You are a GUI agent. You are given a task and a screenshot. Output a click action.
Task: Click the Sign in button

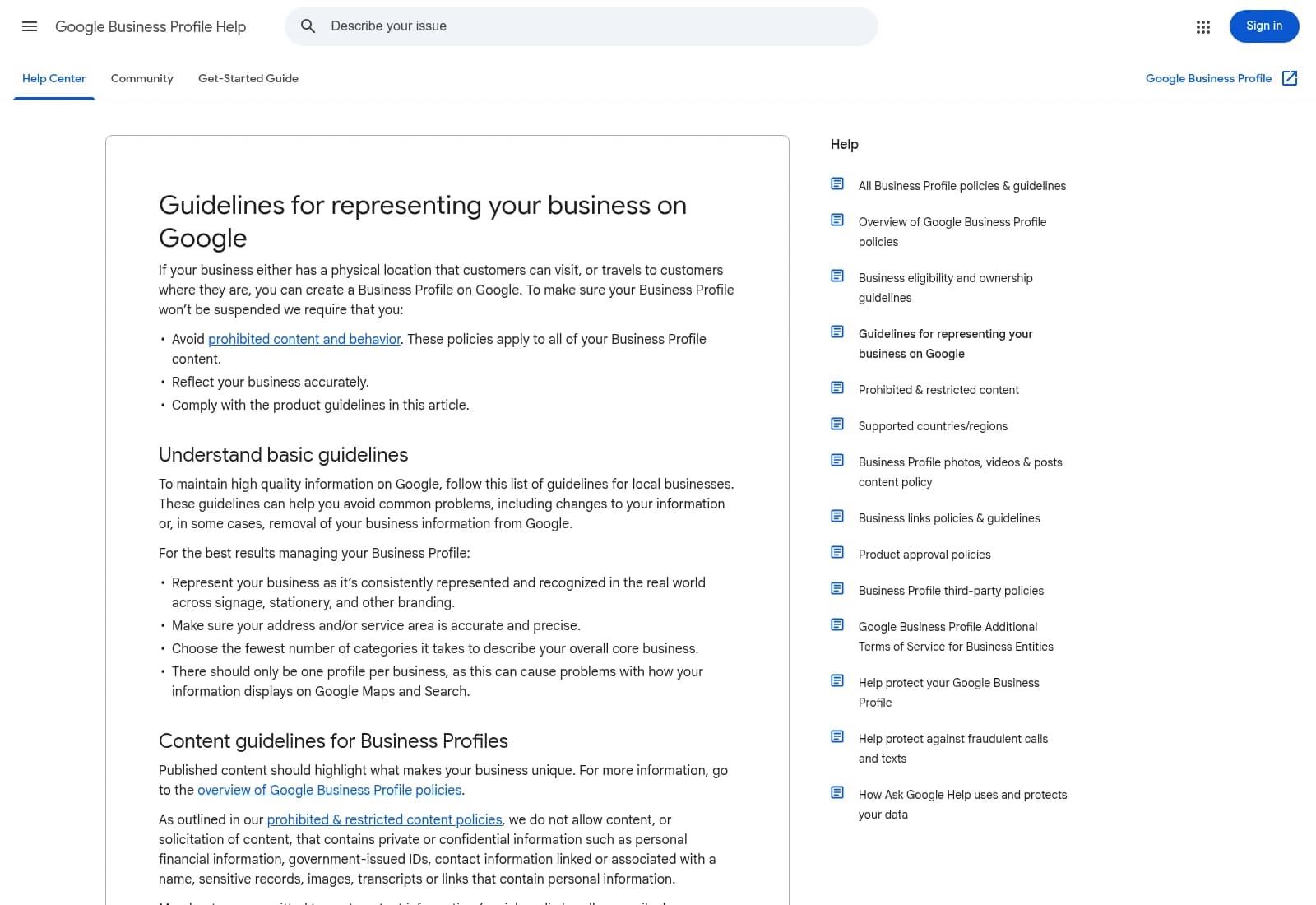[x=1264, y=26]
